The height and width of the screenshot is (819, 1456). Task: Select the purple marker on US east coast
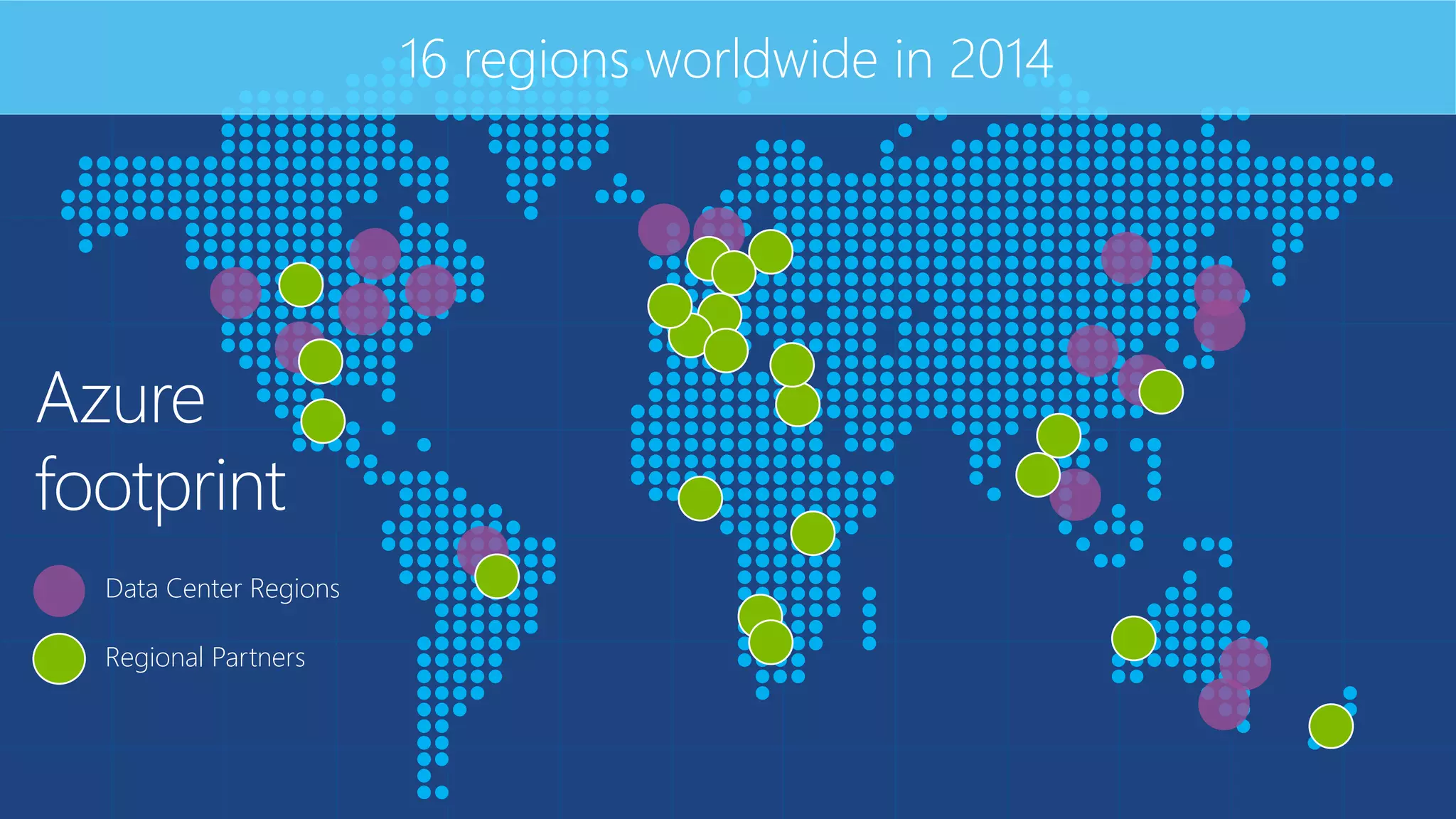point(431,291)
